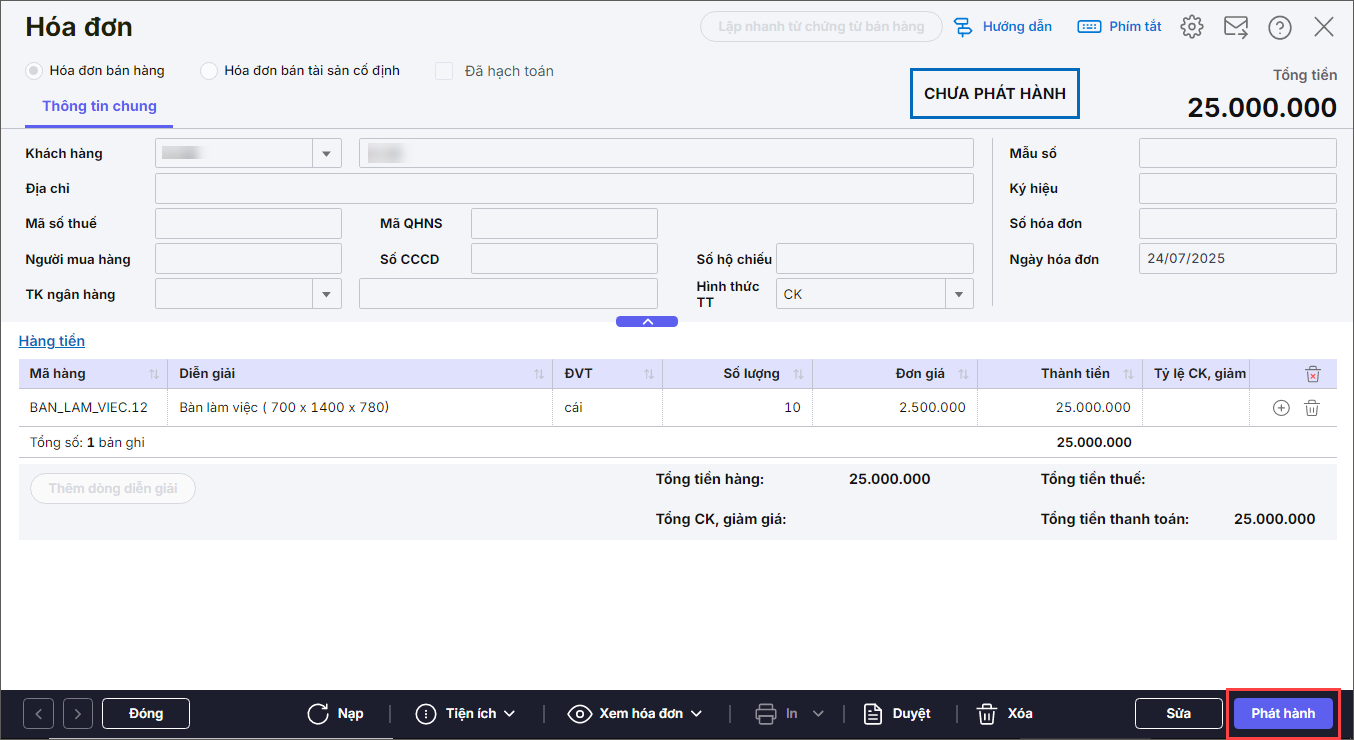Open the settings gear icon
The height and width of the screenshot is (740, 1354).
coord(1191,27)
